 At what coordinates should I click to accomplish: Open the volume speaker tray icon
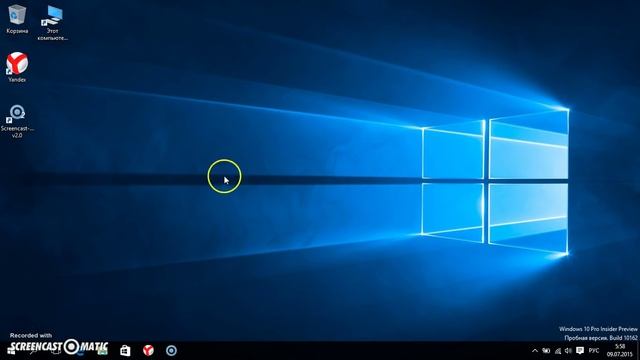568,351
